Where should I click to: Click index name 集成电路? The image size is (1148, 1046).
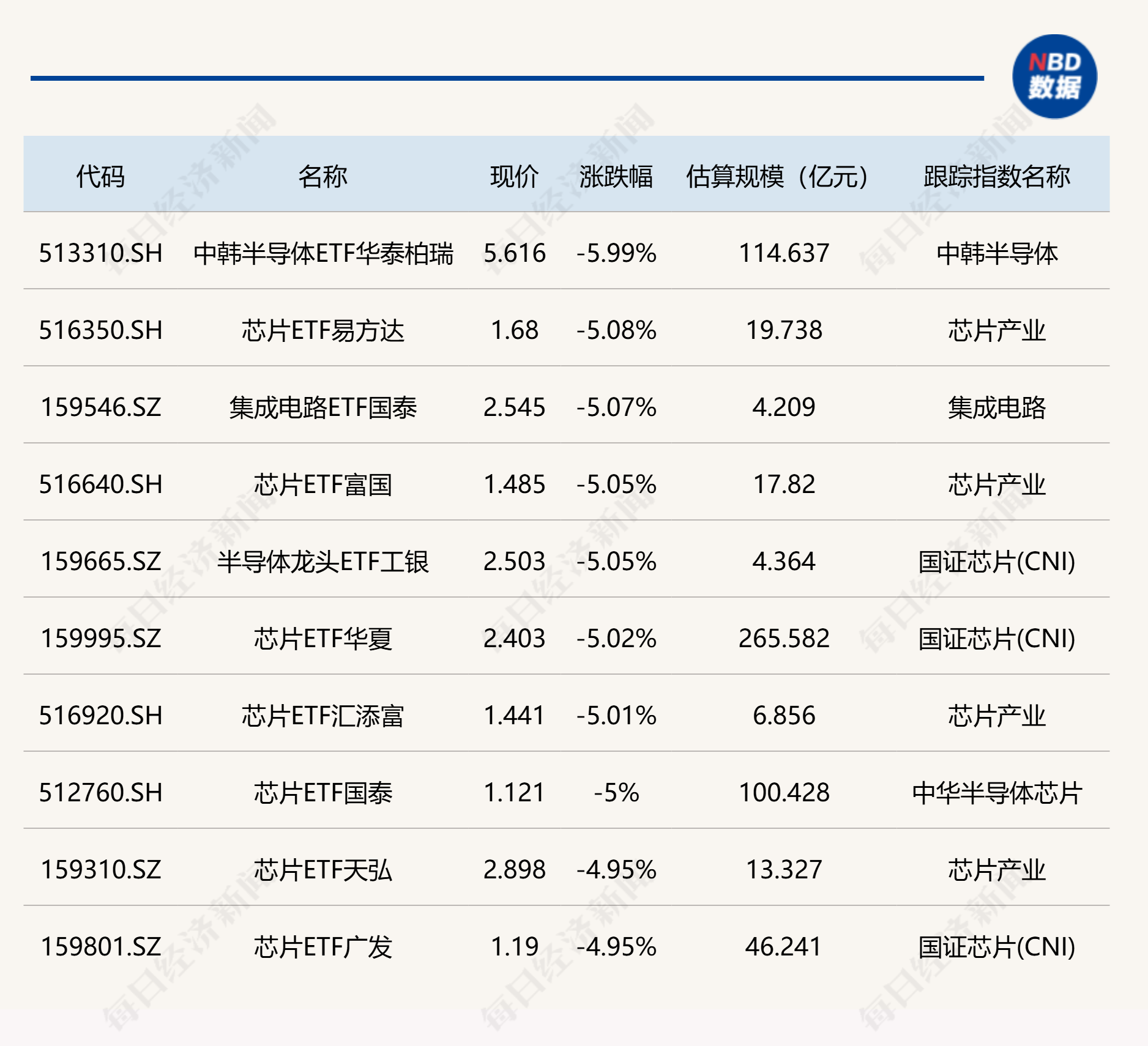[997, 407]
